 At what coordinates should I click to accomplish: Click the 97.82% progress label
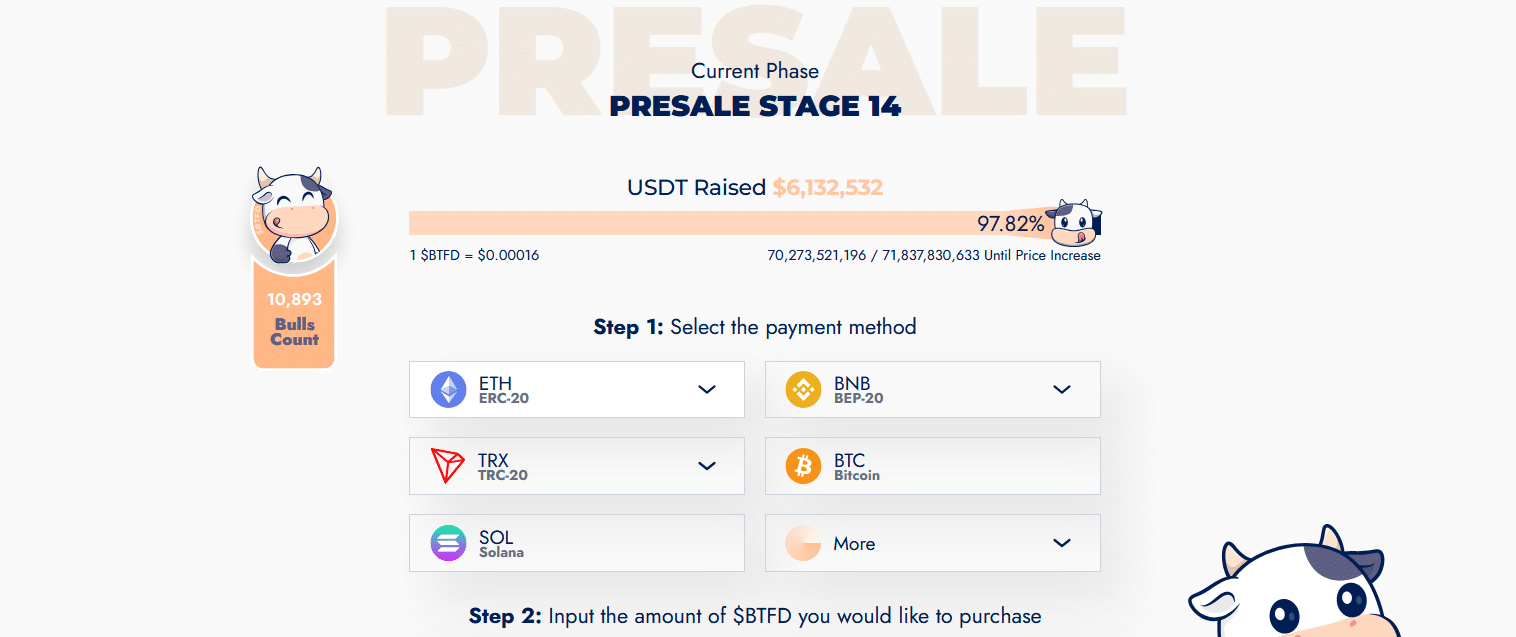(1010, 224)
